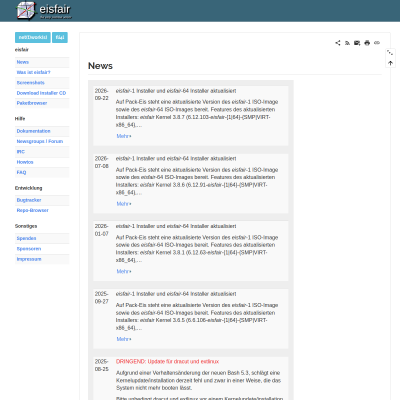
Task: Click the 'Hilfe' sidebar section heading
Action: 20,119
